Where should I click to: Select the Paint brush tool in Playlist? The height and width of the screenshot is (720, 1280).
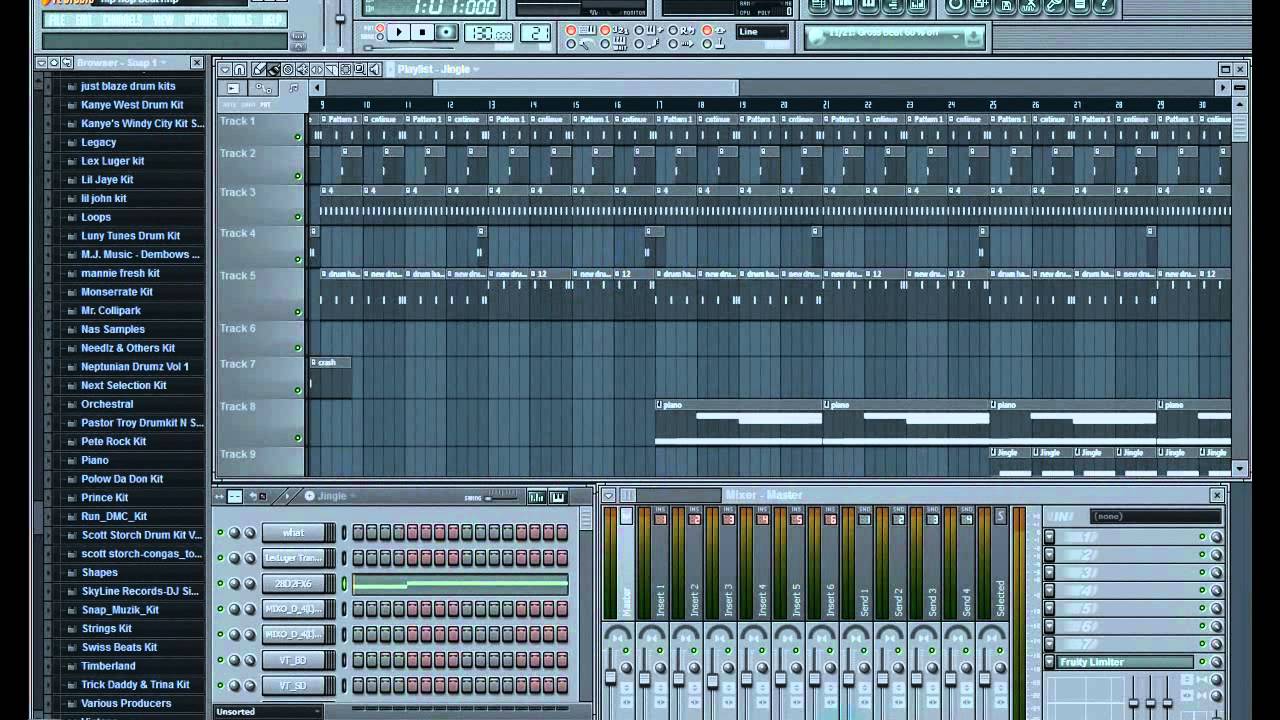tap(274, 69)
